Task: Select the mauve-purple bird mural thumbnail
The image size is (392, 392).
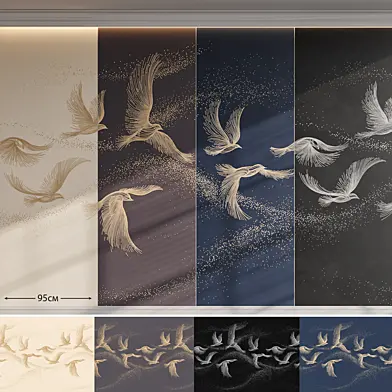Action: click(144, 354)
